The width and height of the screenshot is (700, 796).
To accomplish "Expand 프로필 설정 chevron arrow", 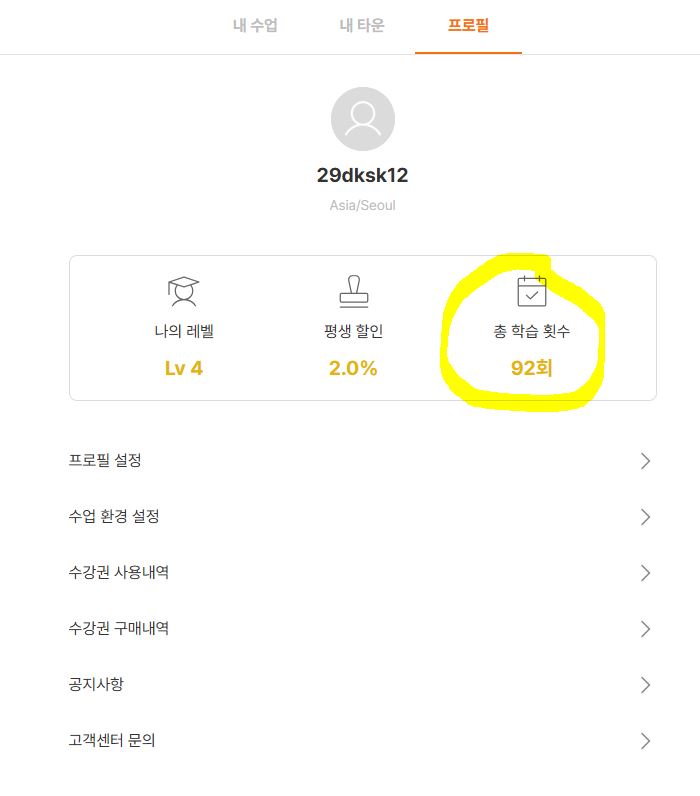I will point(645,461).
